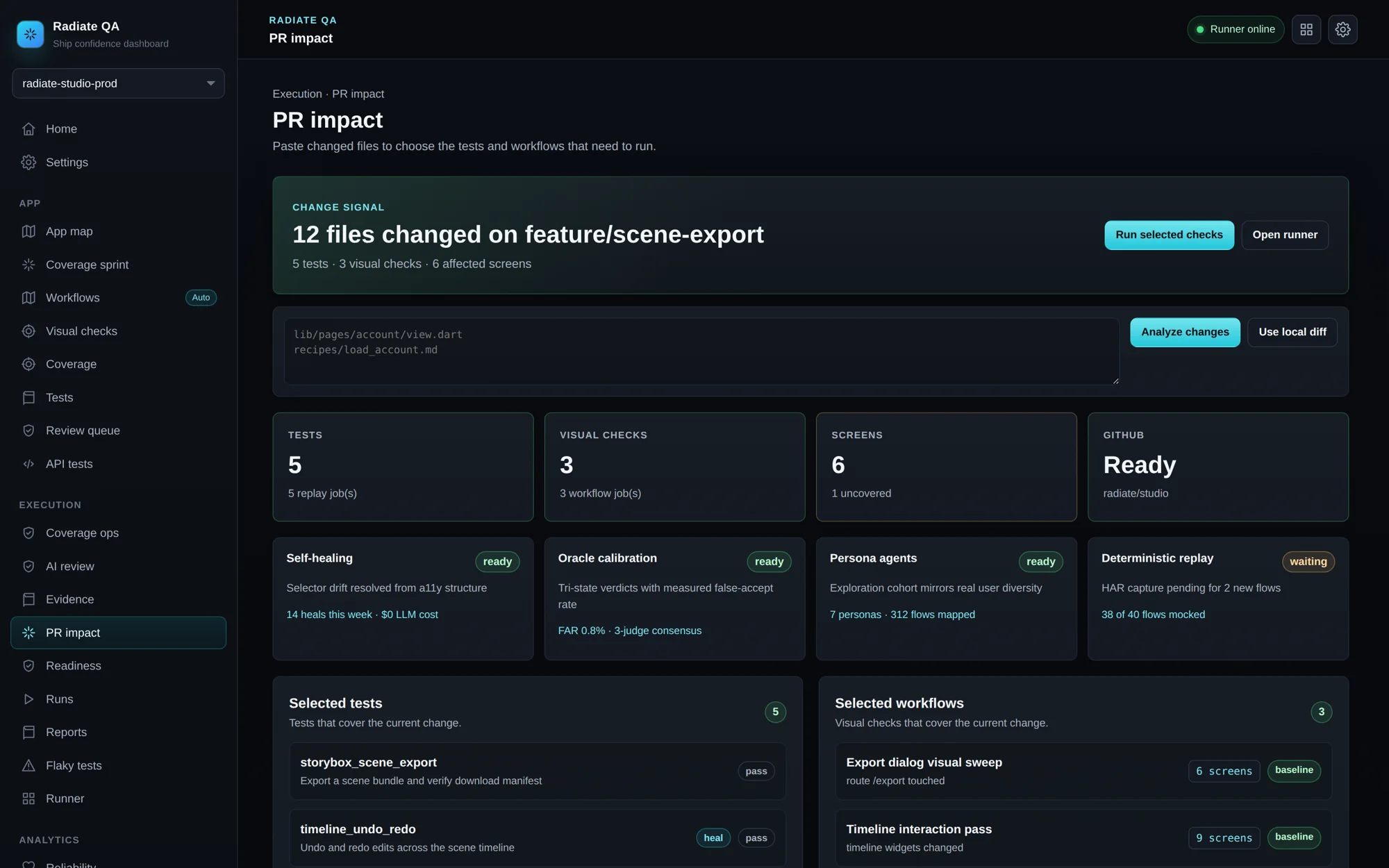Click the API tests code icon
The height and width of the screenshot is (868, 1389).
point(28,464)
